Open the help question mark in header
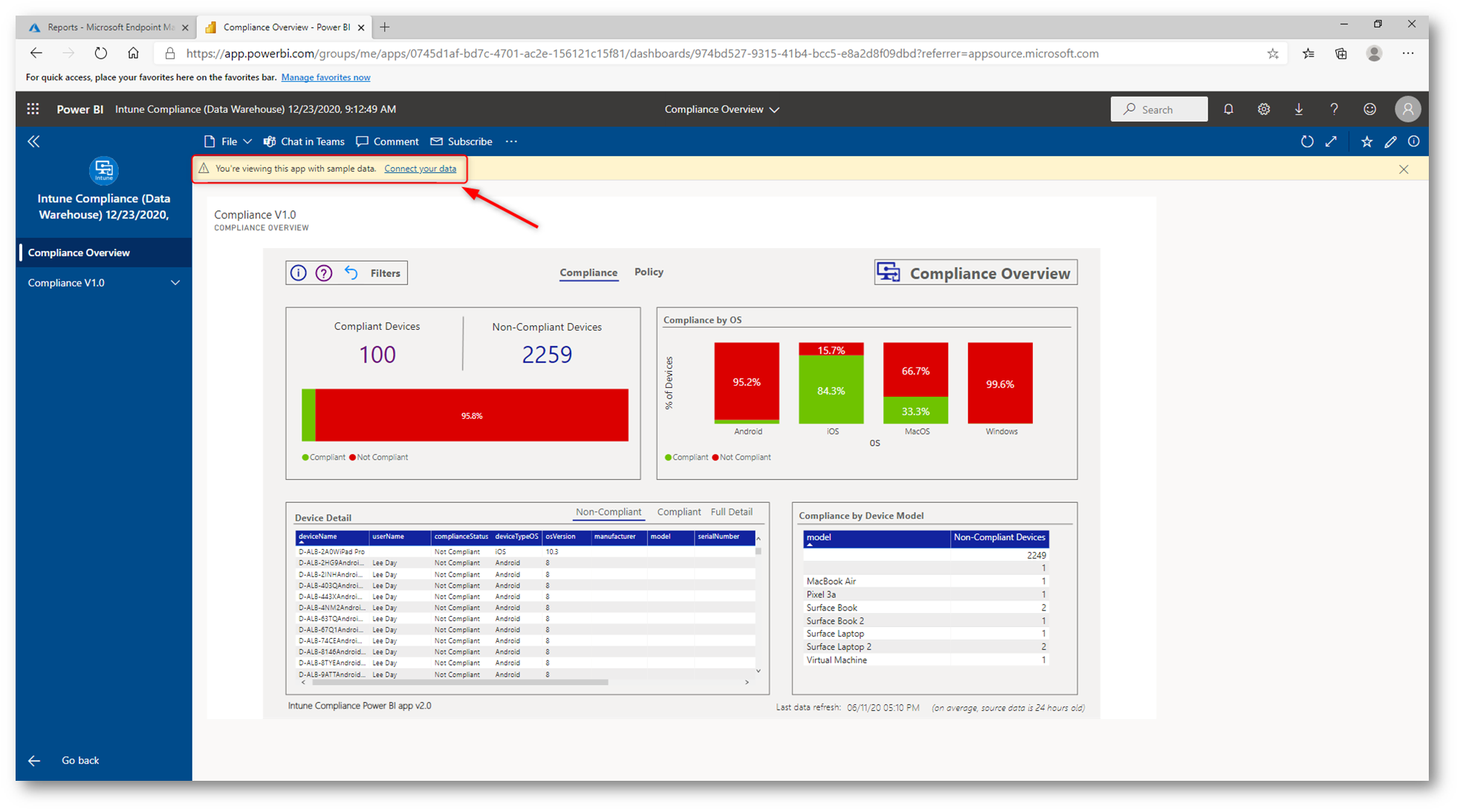Screen dimensions: 1460x812 point(1334,109)
